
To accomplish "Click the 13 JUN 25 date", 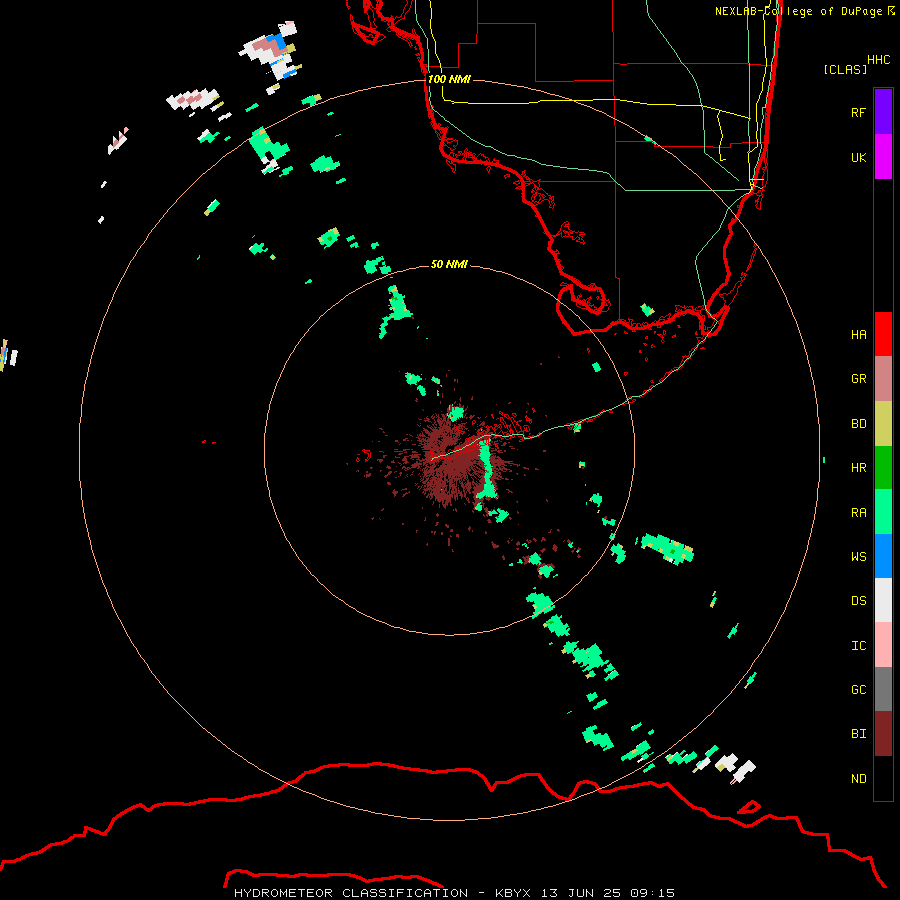I will pos(581,893).
